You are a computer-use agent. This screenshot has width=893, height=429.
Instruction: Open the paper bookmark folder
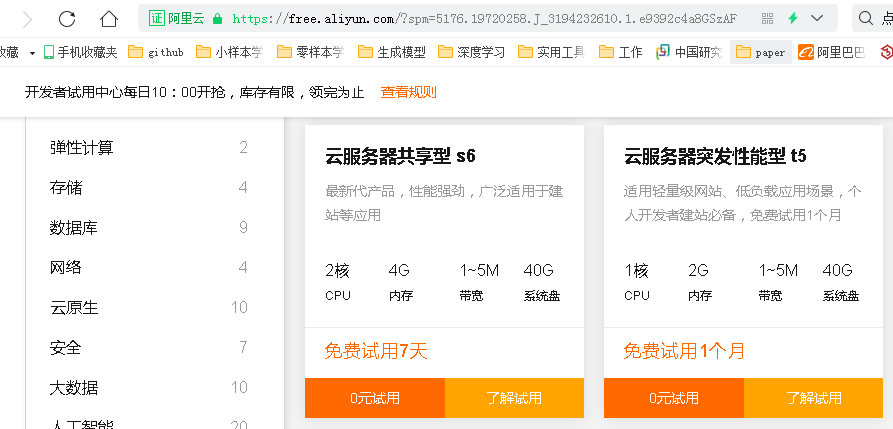pos(761,52)
